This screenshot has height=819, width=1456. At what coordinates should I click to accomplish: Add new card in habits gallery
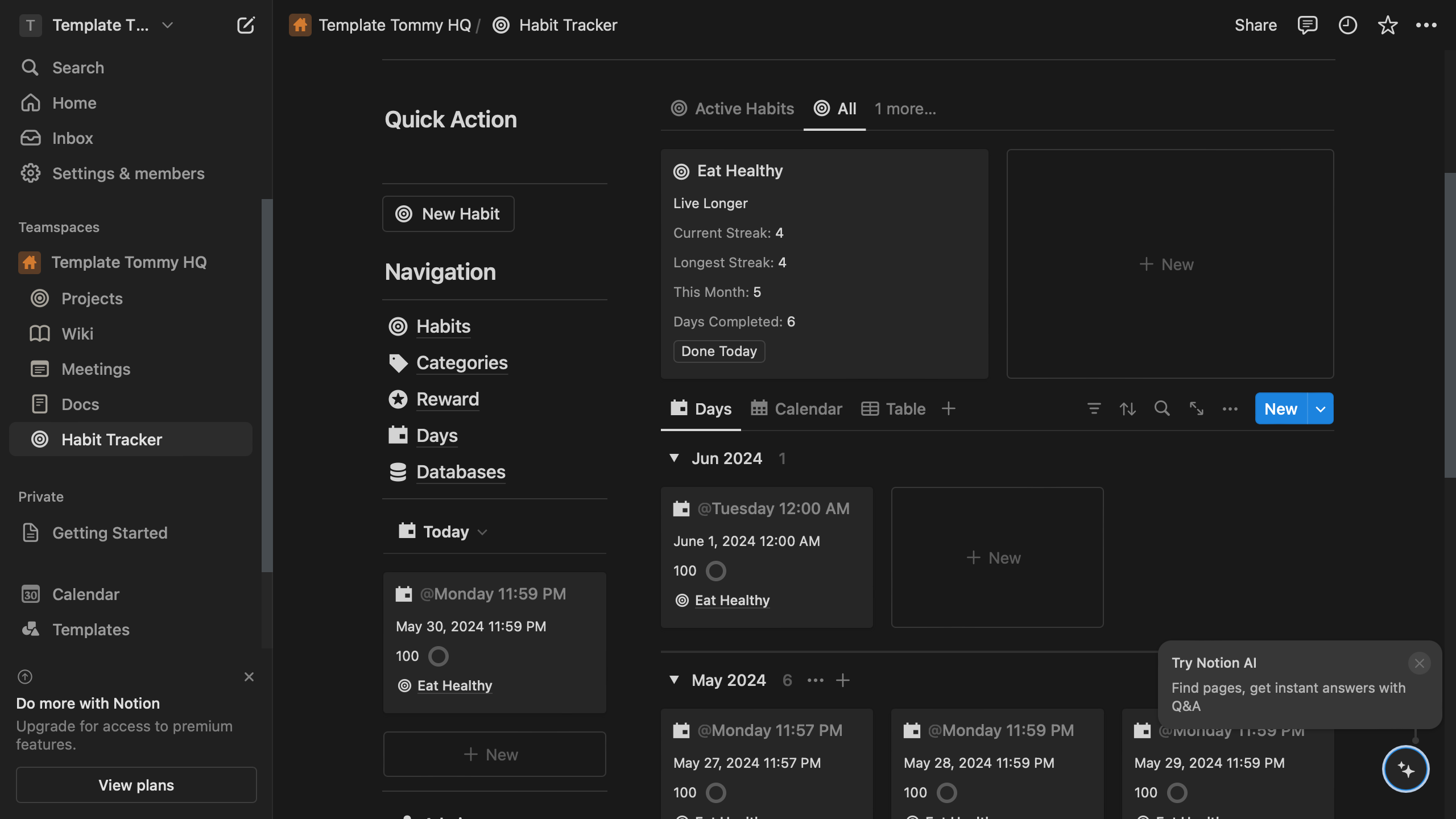[x=1170, y=264]
